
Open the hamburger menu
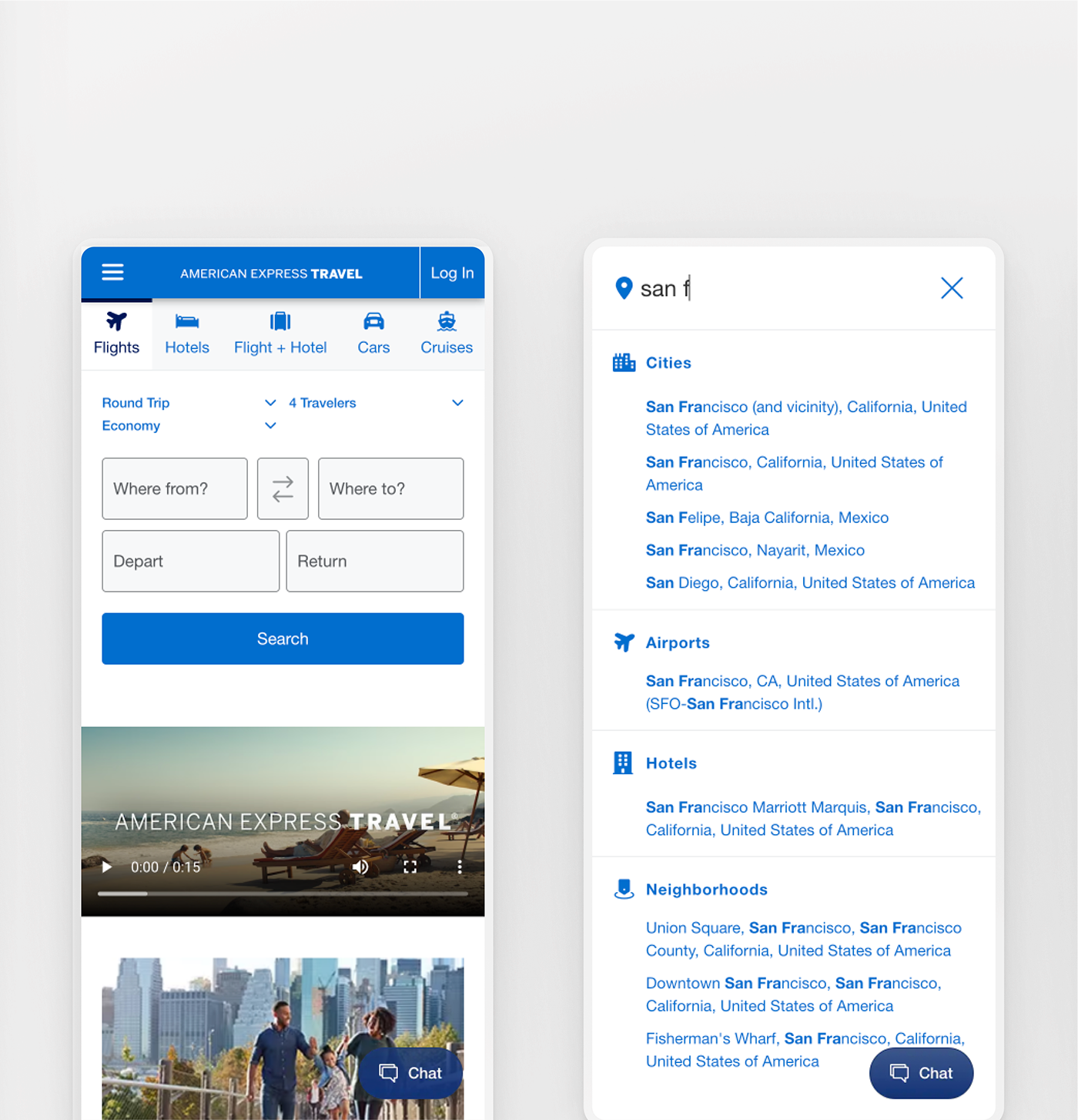[112, 273]
